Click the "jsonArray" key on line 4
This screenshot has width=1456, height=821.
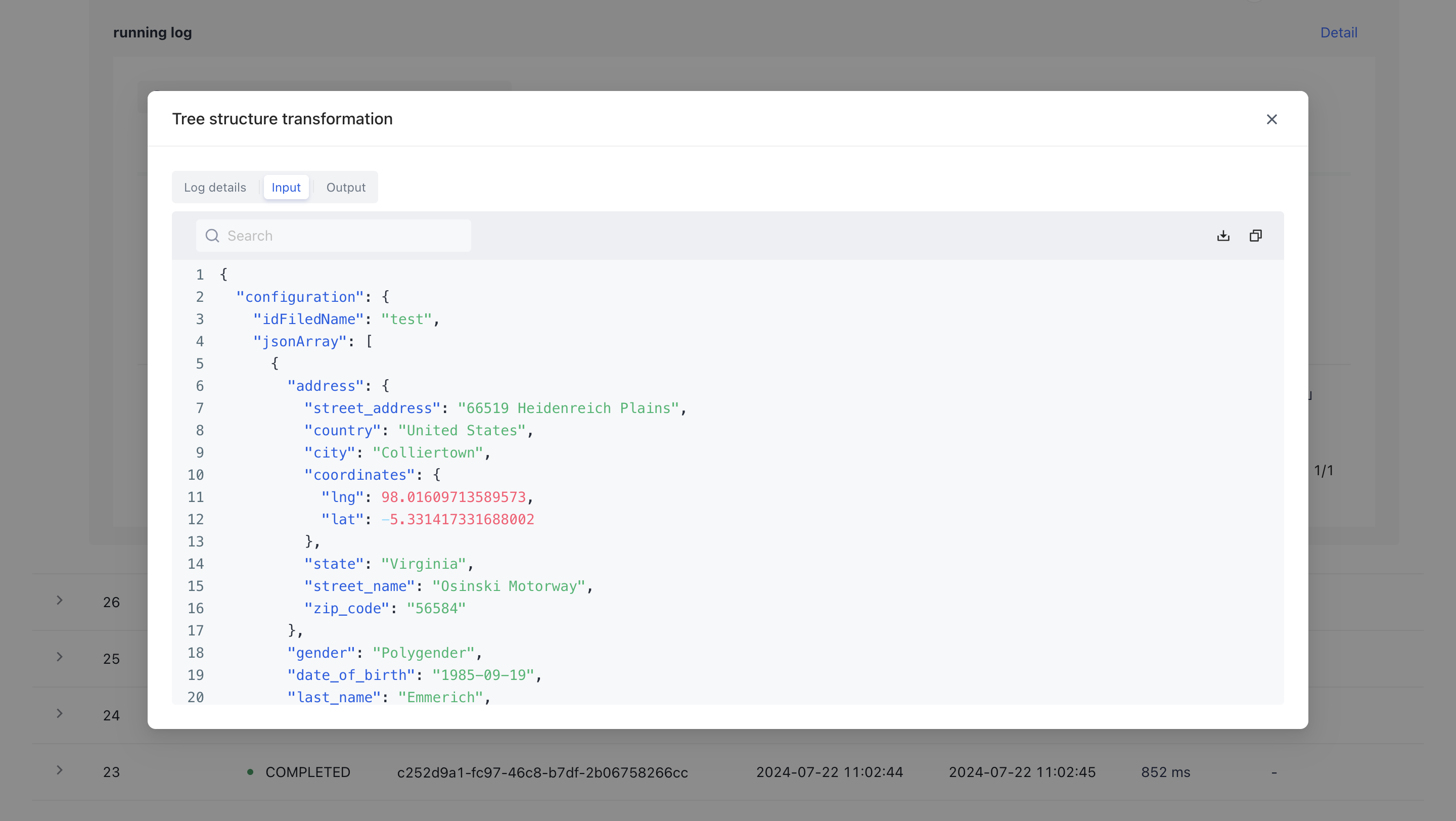[300, 341]
